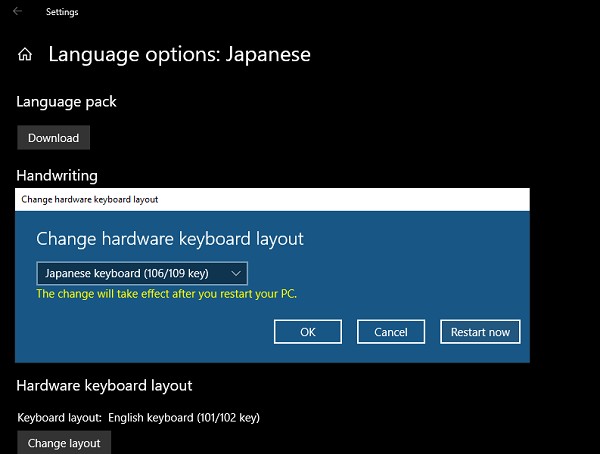Go back using the Settings back arrow
This screenshot has width=600, height=454.
17,11
